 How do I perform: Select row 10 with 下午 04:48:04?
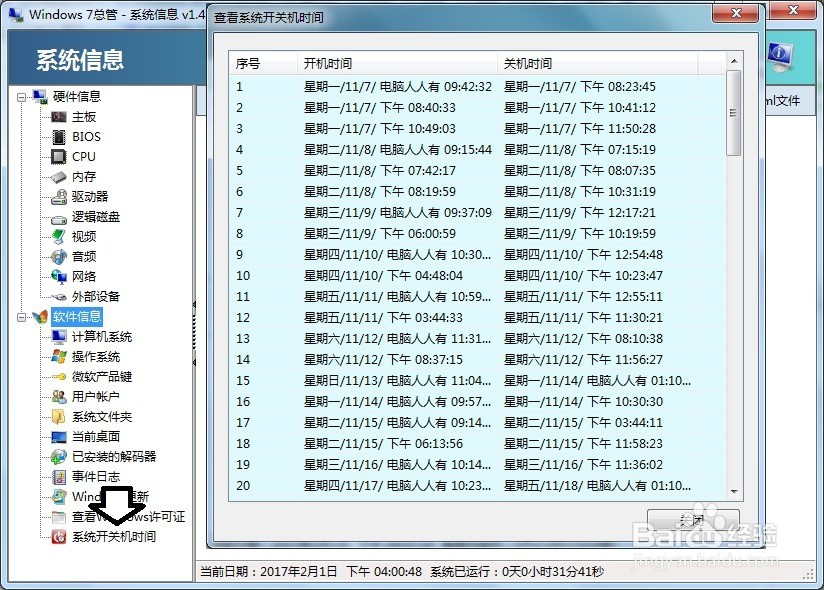point(477,276)
